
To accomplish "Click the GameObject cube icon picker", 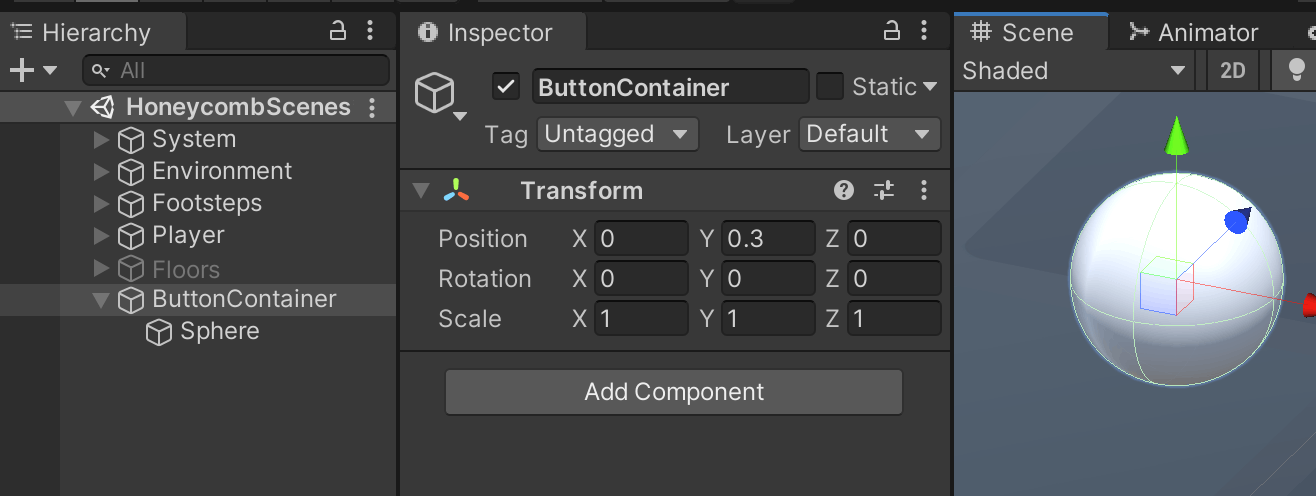I will pyautogui.click(x=441, y=96).
